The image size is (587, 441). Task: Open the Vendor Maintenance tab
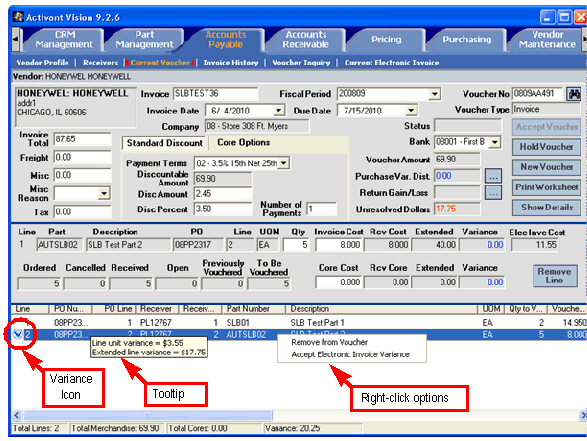click(547, 40)
